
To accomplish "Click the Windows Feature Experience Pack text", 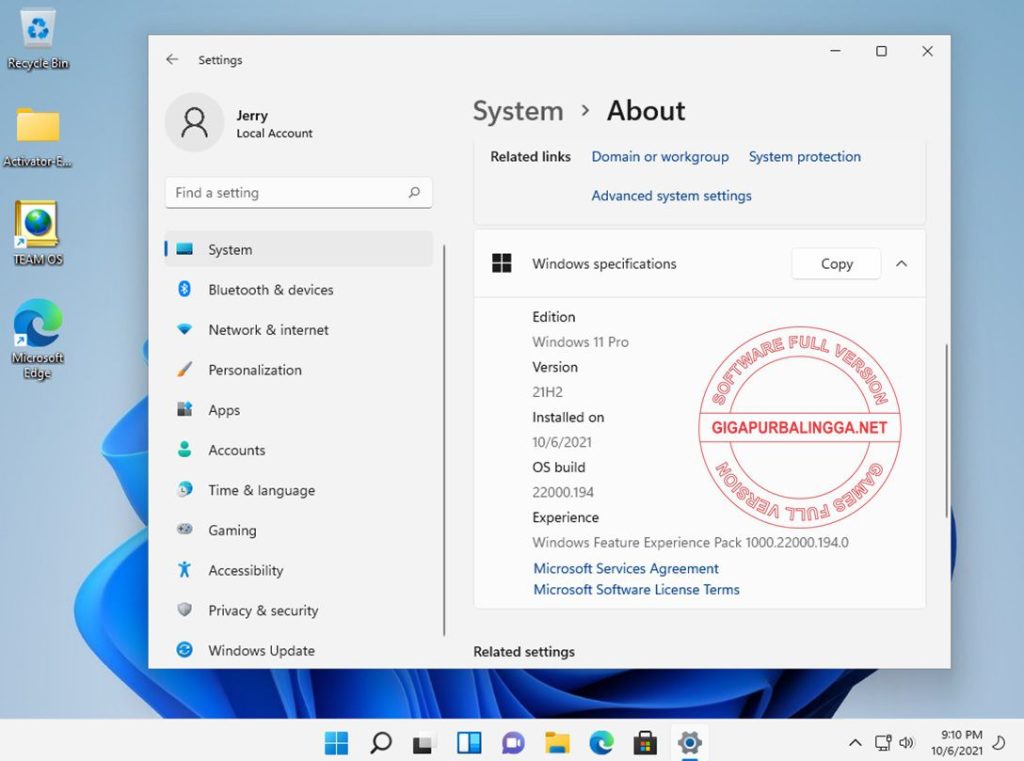I will click(x=690, y=542).
